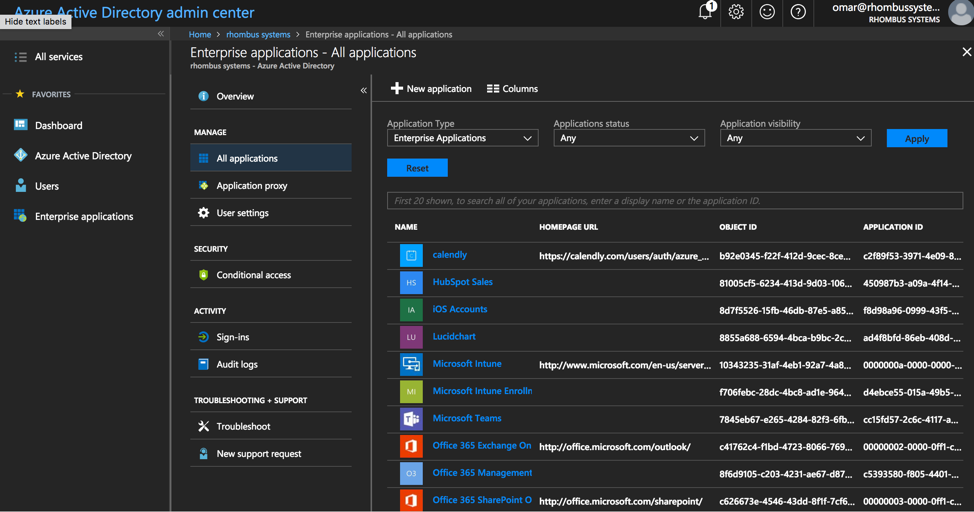Open the user account avatar
Screen dimensions: 974x512
point(960,12)
